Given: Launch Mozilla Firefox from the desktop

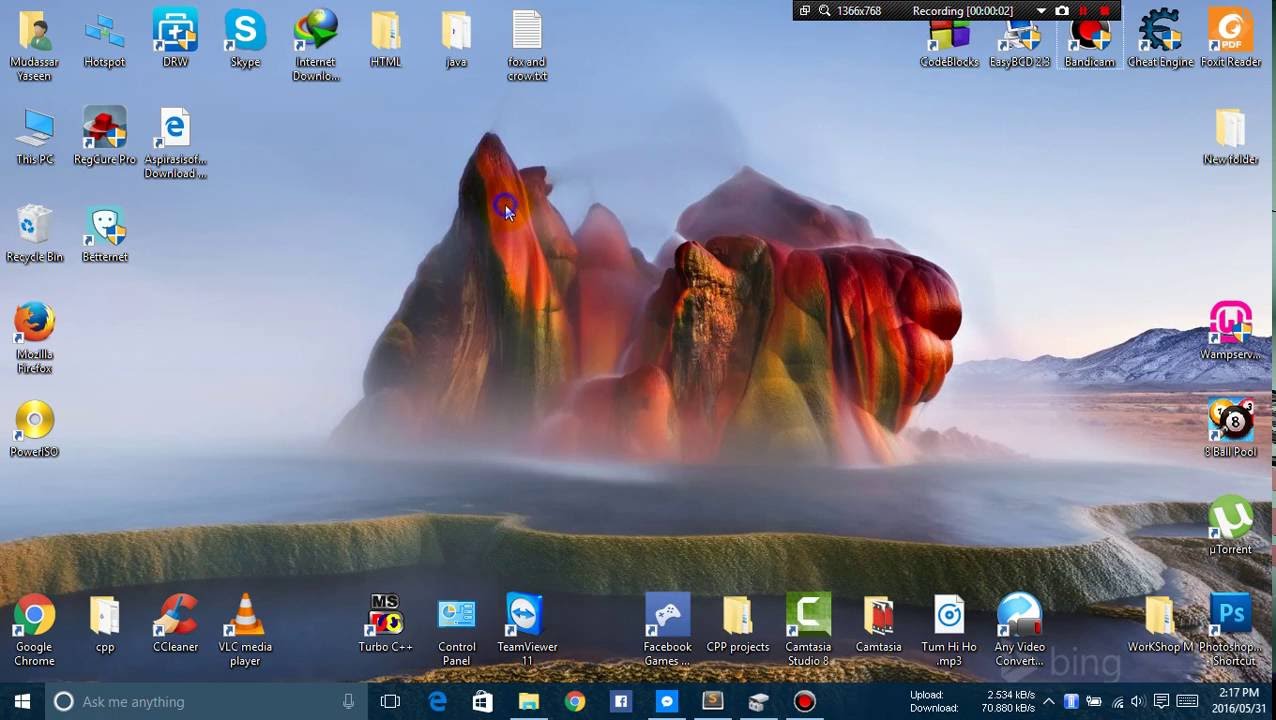Looking at the screenshot, I should coord(35,338).
